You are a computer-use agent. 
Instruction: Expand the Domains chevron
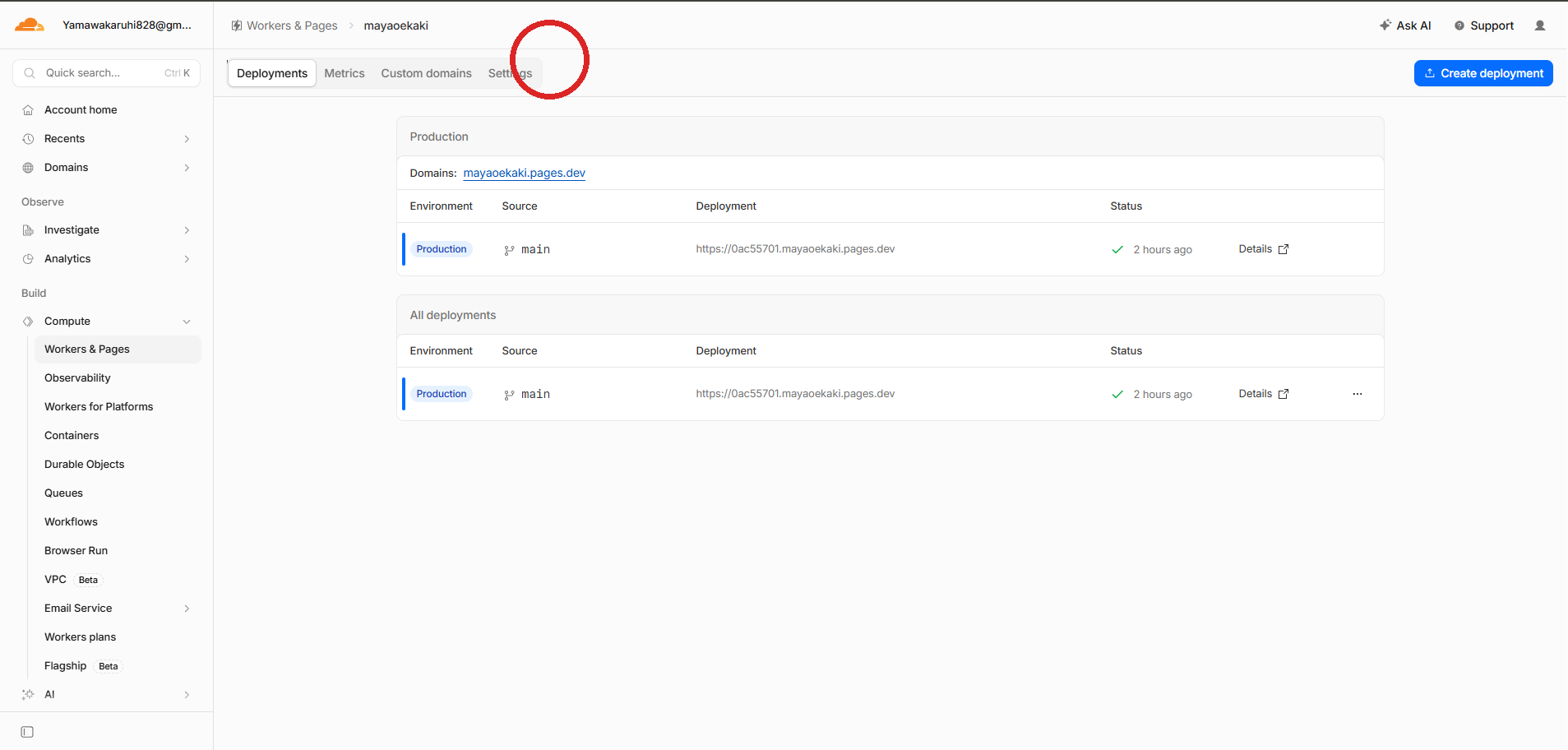[x=187, y=168]
